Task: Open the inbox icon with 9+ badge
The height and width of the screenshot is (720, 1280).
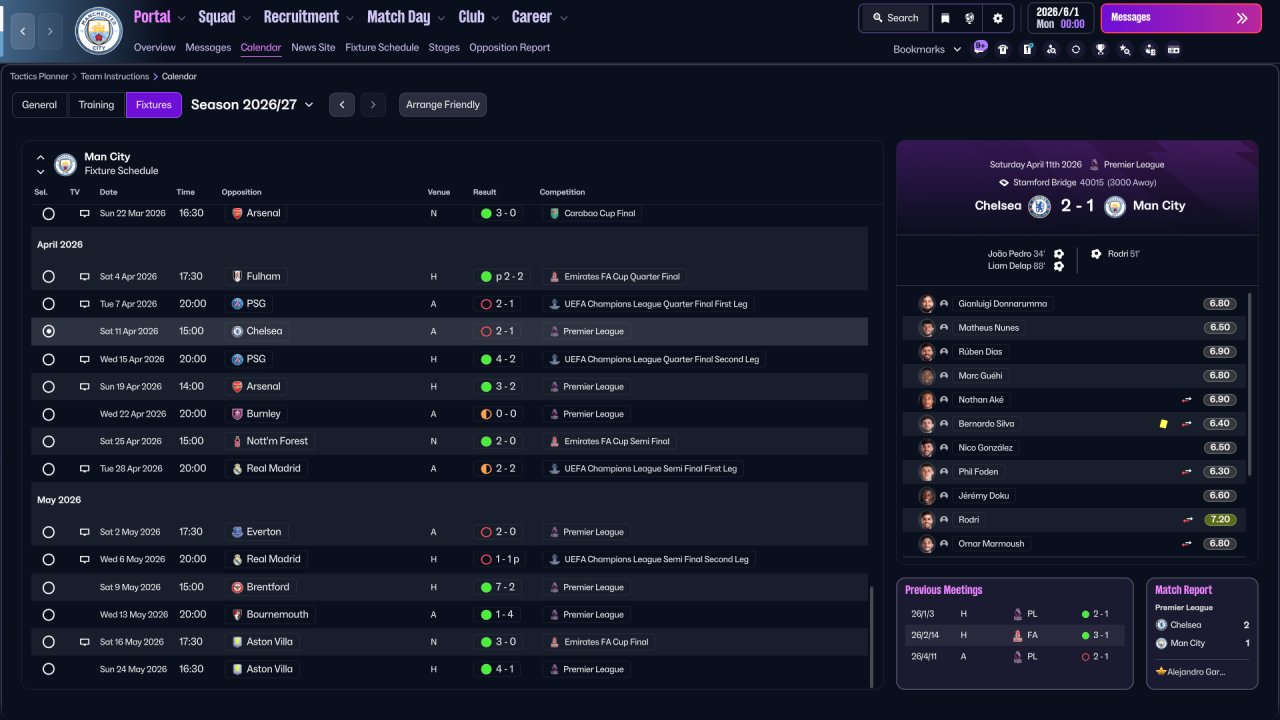Action: click(x=979, y=49)
